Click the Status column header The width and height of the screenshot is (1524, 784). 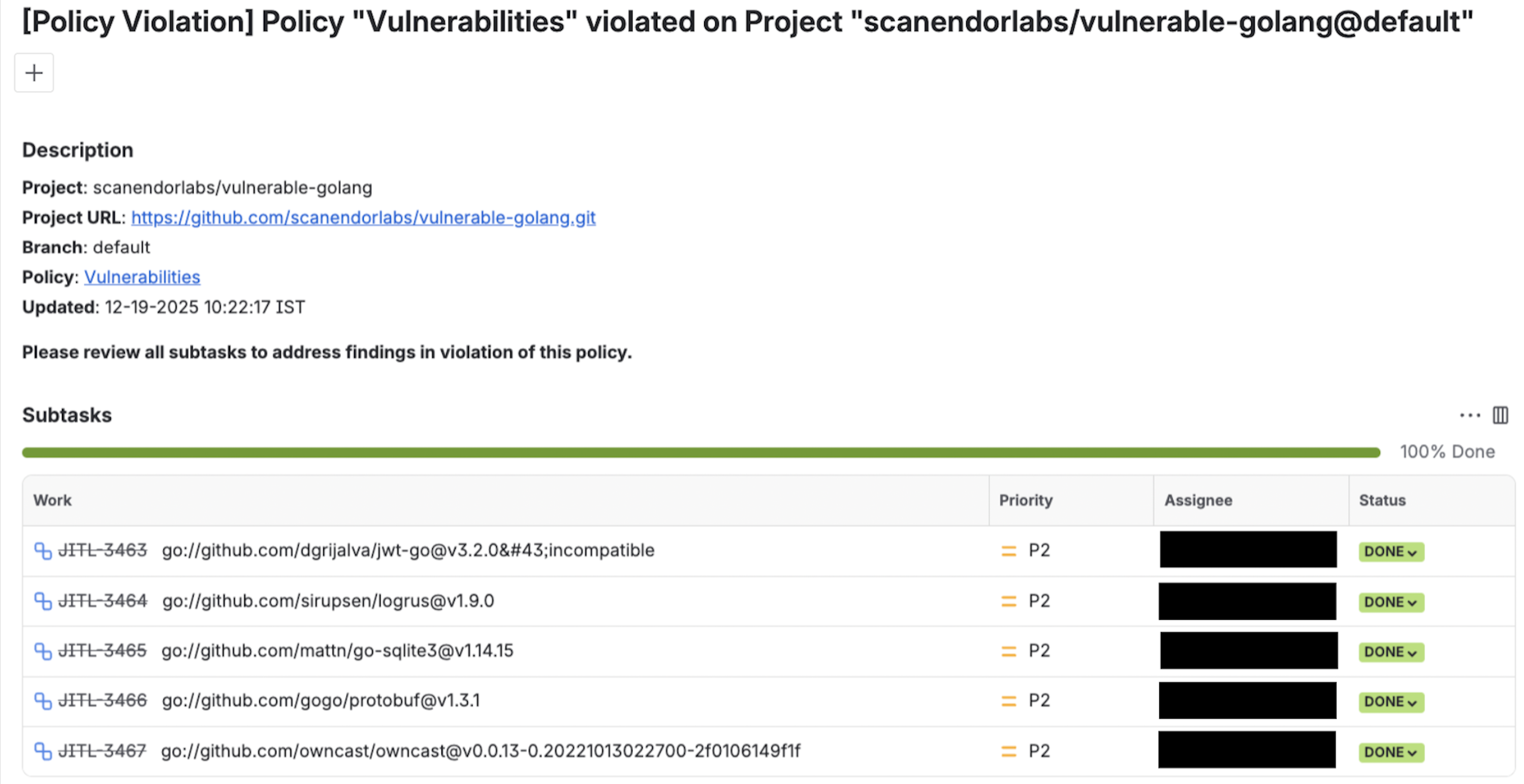1381,500
